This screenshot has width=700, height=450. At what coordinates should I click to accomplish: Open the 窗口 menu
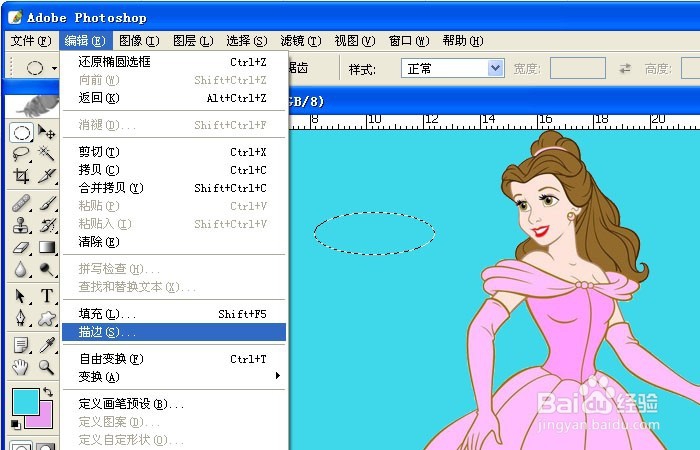point(409,41)
